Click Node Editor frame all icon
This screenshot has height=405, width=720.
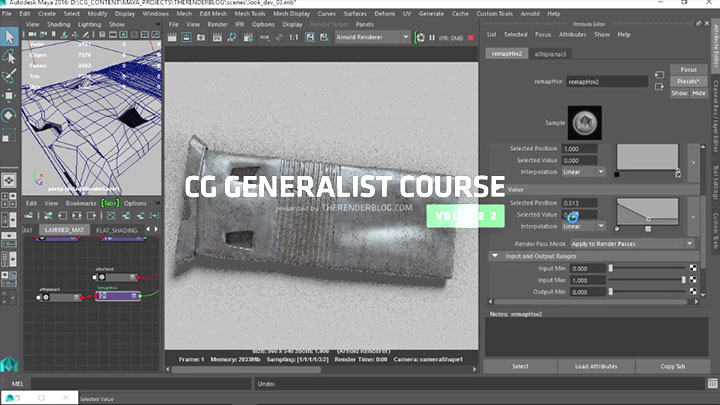point(111,216)
